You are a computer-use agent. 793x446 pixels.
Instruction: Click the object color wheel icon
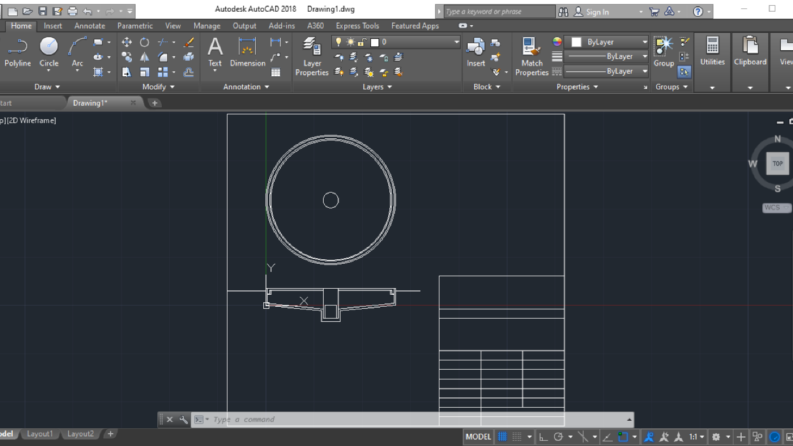557,42
